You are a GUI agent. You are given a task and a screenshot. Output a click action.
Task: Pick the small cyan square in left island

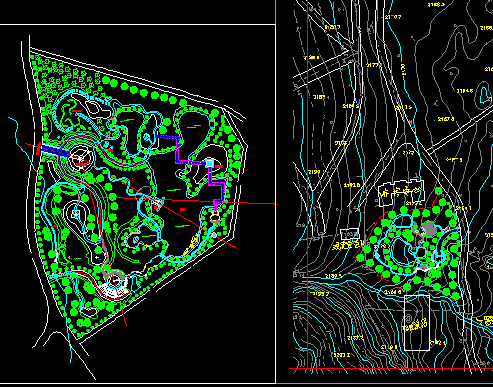(x=76, y=214)
